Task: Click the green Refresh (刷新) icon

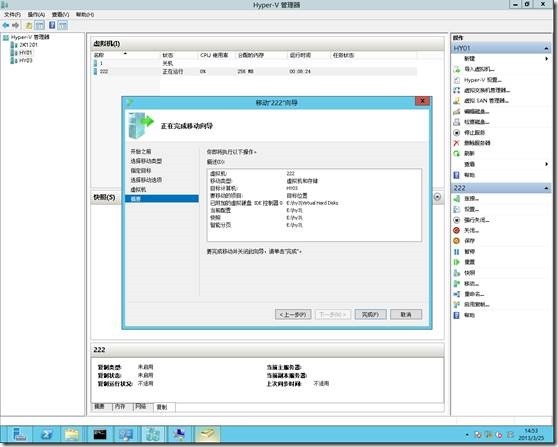Action: click(x=457, y=153)
